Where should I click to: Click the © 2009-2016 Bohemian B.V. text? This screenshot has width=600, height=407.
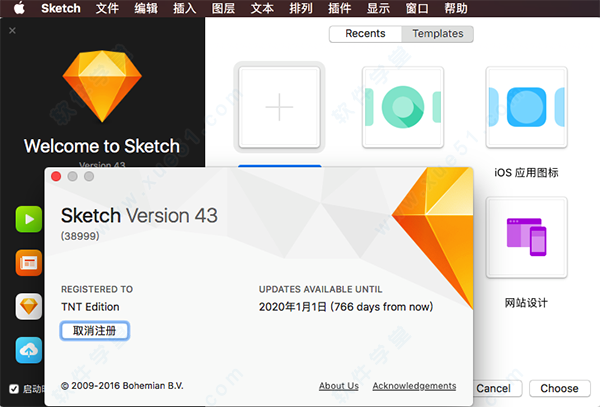(122, 386)
